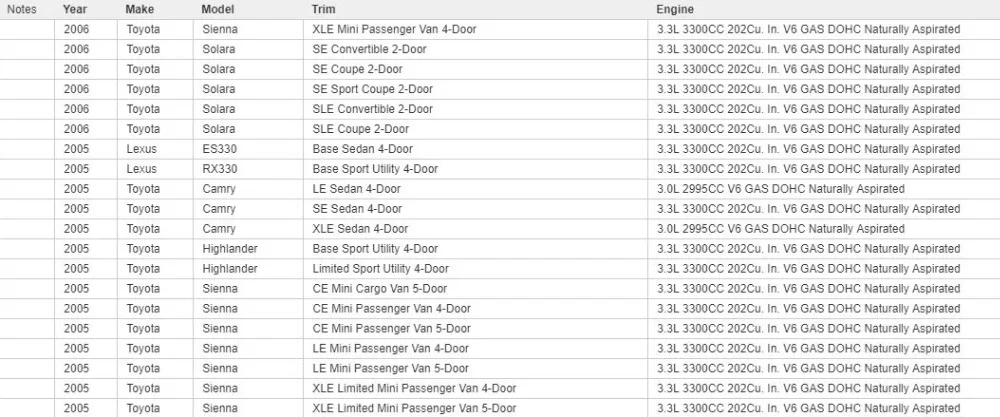Screen dimensions: 1000x417
Task: Click the 2005 Camry LE Sedan 4-Door trim
Action: point(357,189)
